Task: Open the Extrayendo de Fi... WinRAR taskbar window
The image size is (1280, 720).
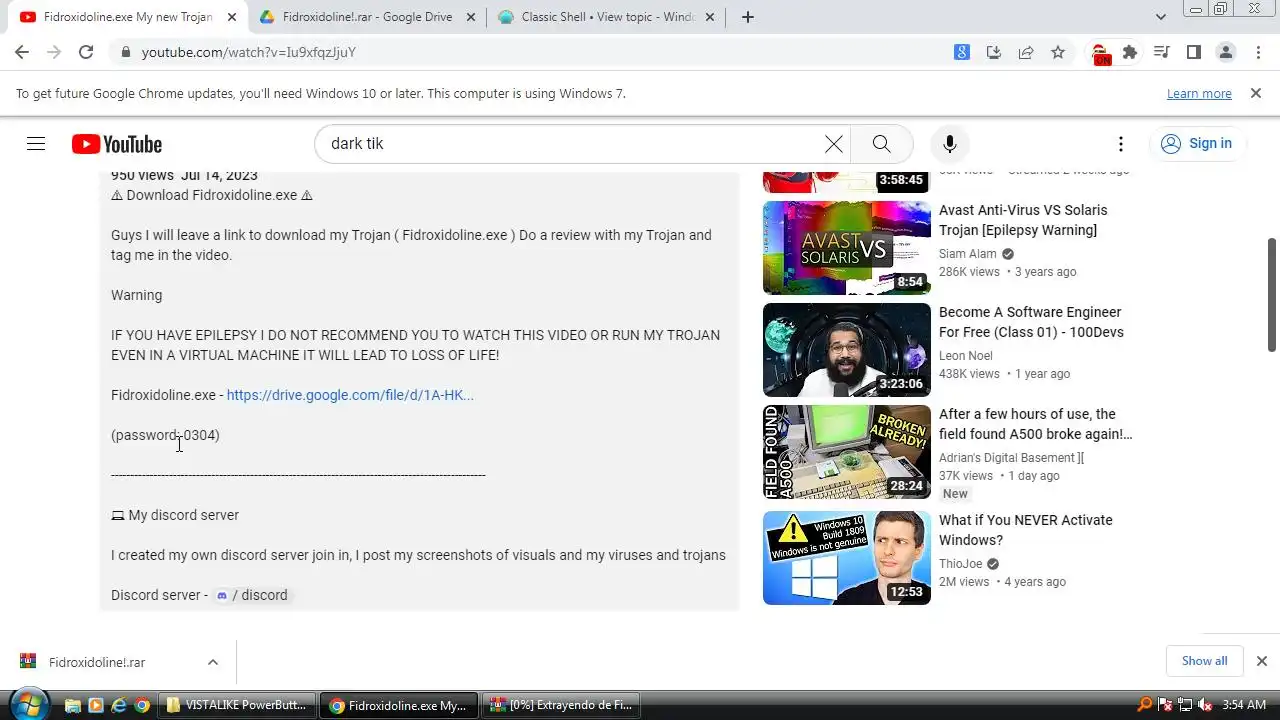Action: 563,705
